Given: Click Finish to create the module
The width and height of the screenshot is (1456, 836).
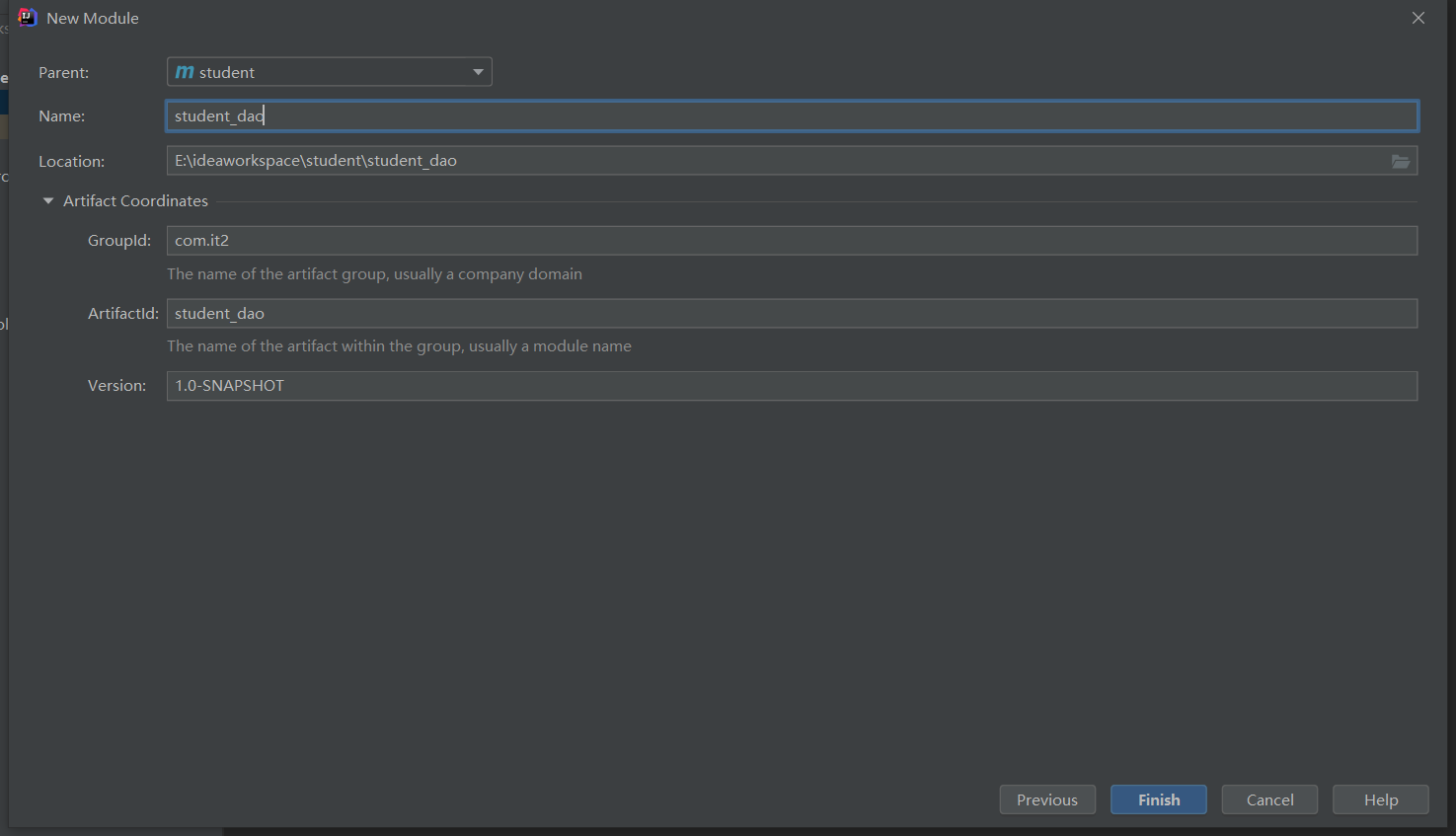Looking at the screenshot, I should pyautogui.click(x=1159, y=799).
